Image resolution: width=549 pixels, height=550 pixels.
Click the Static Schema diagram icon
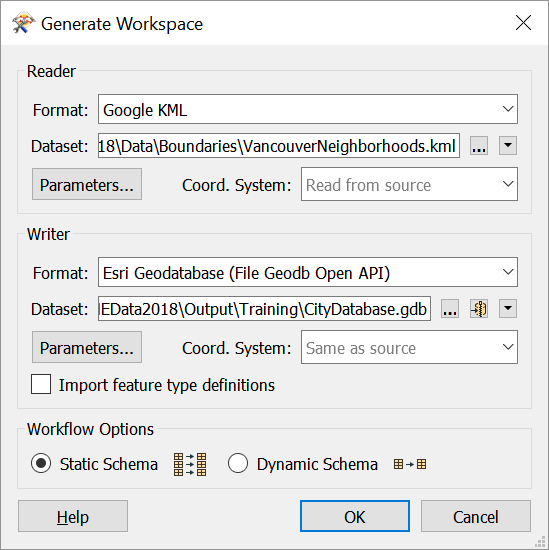pos(190,464)
